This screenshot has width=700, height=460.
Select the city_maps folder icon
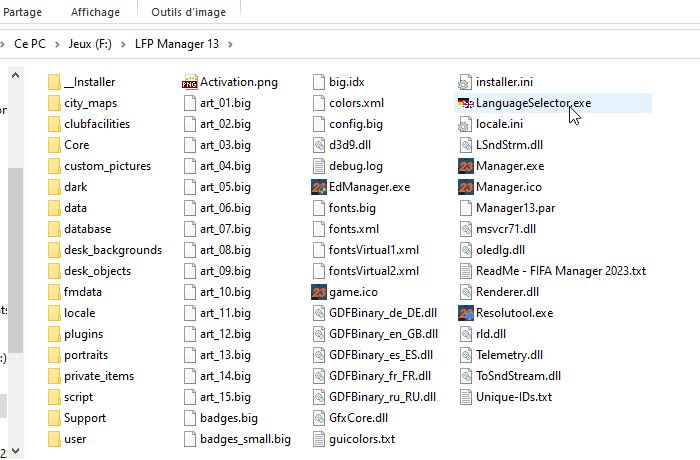54,103
